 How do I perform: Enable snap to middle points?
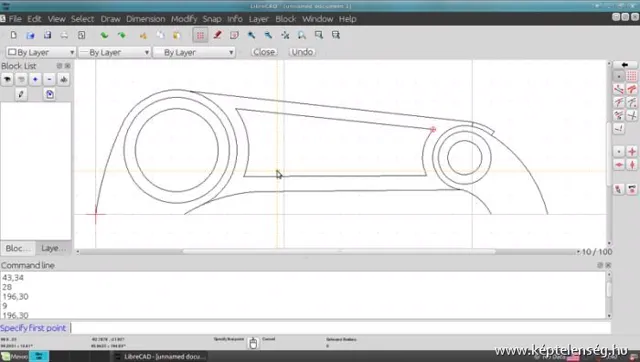click(632, 102)
